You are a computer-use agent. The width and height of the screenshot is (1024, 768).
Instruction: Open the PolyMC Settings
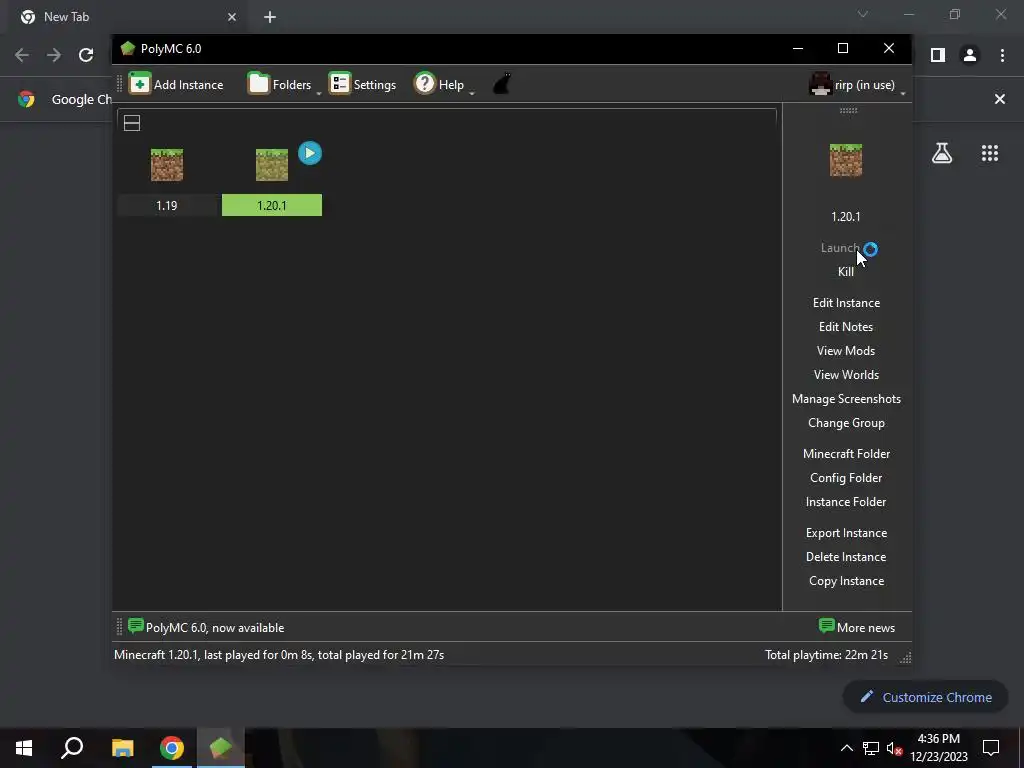coord(362,84)
